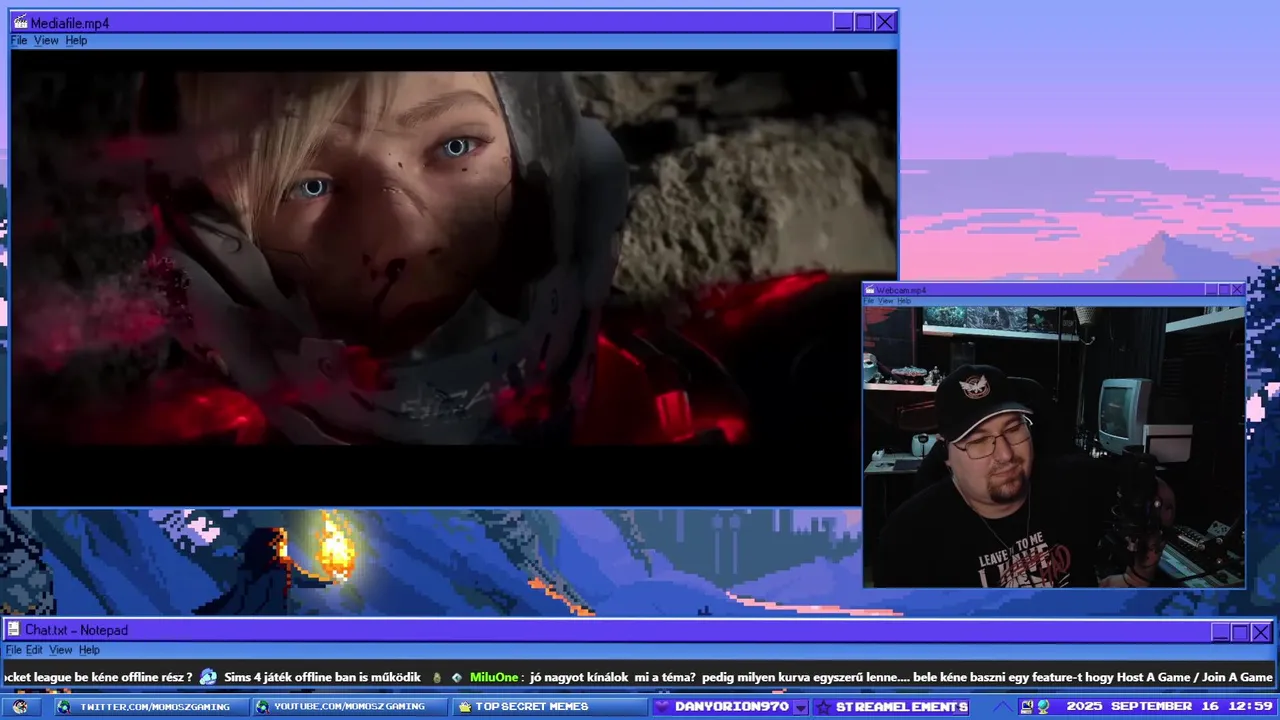Click the star icon beside StreamElements
The width and height of the screenshot is (1280, 720).
(823, 707)
